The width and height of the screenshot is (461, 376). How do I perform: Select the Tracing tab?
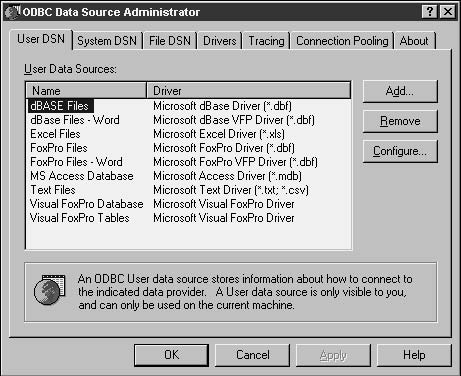(x=266, y=41)
